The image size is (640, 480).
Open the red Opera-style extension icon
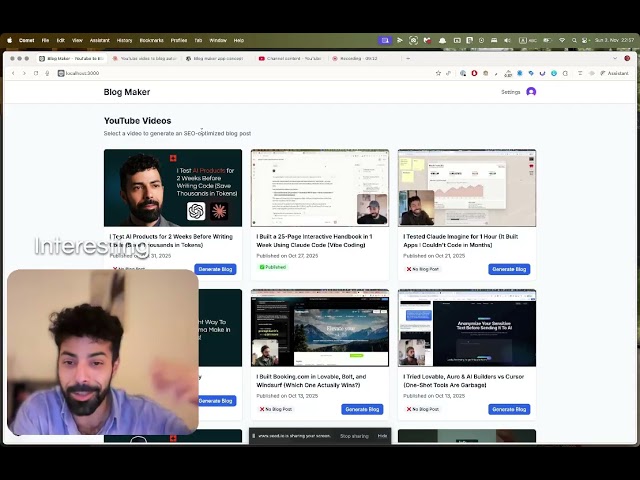coord(474,73)
